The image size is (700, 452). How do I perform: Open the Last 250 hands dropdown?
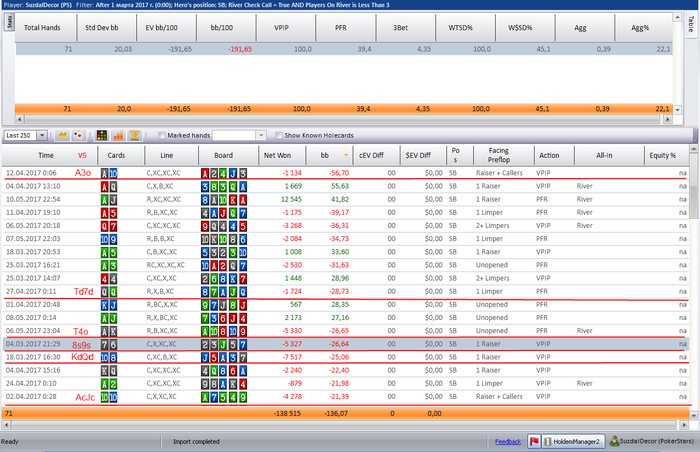click(x=42, y=135)
